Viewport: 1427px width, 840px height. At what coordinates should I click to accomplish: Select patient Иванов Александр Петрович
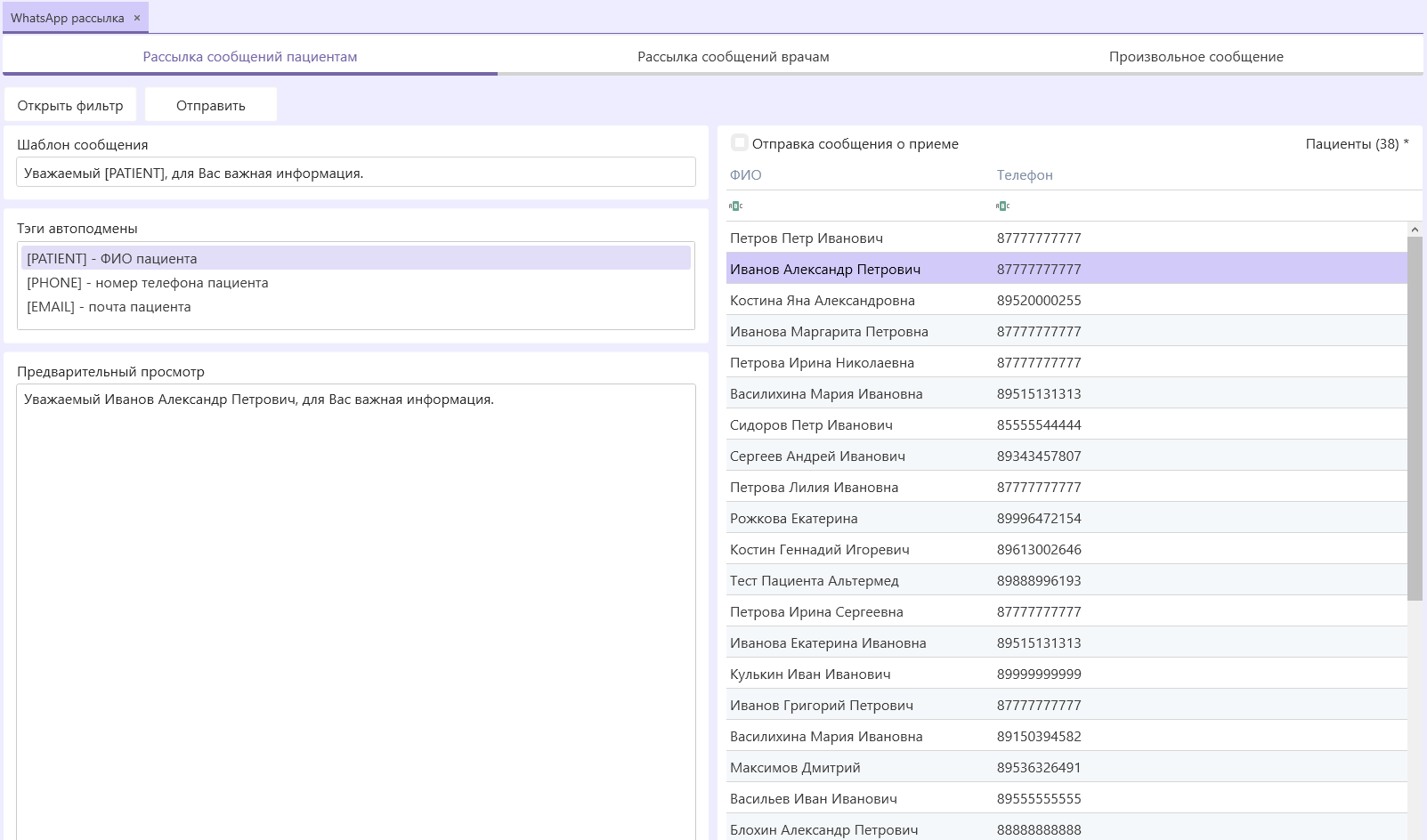1066,269
